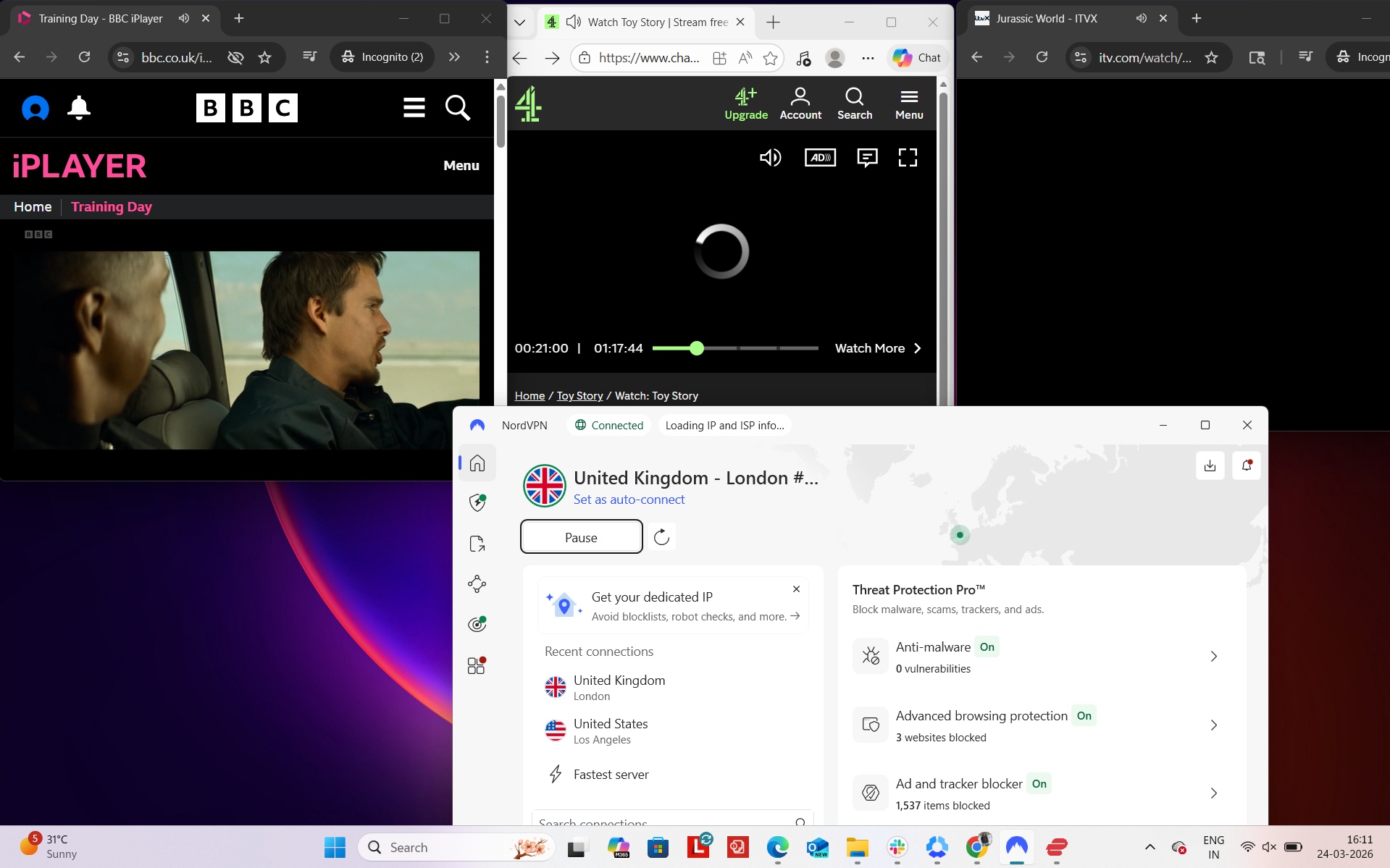Viewport: 1390px width, 868px height.
Task: Click the Fastest server lightning icon
Action: [555, 774]
